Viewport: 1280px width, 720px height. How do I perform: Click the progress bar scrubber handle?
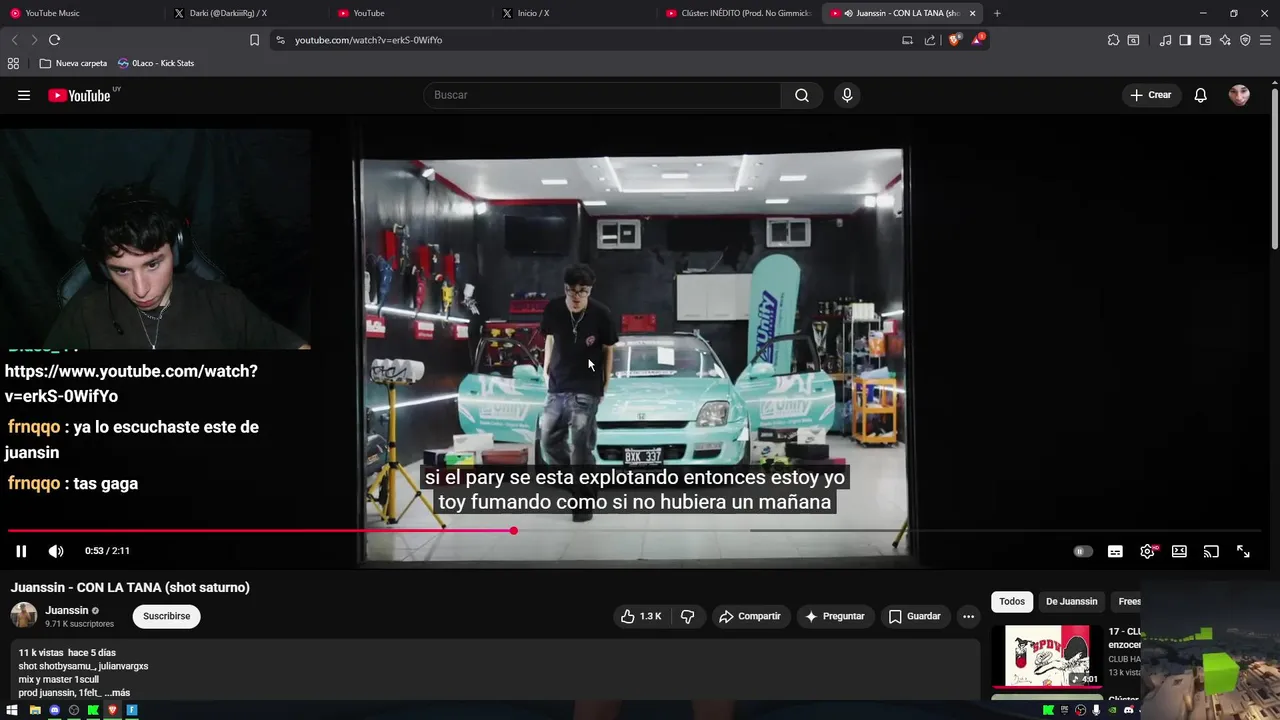(513, 531)
